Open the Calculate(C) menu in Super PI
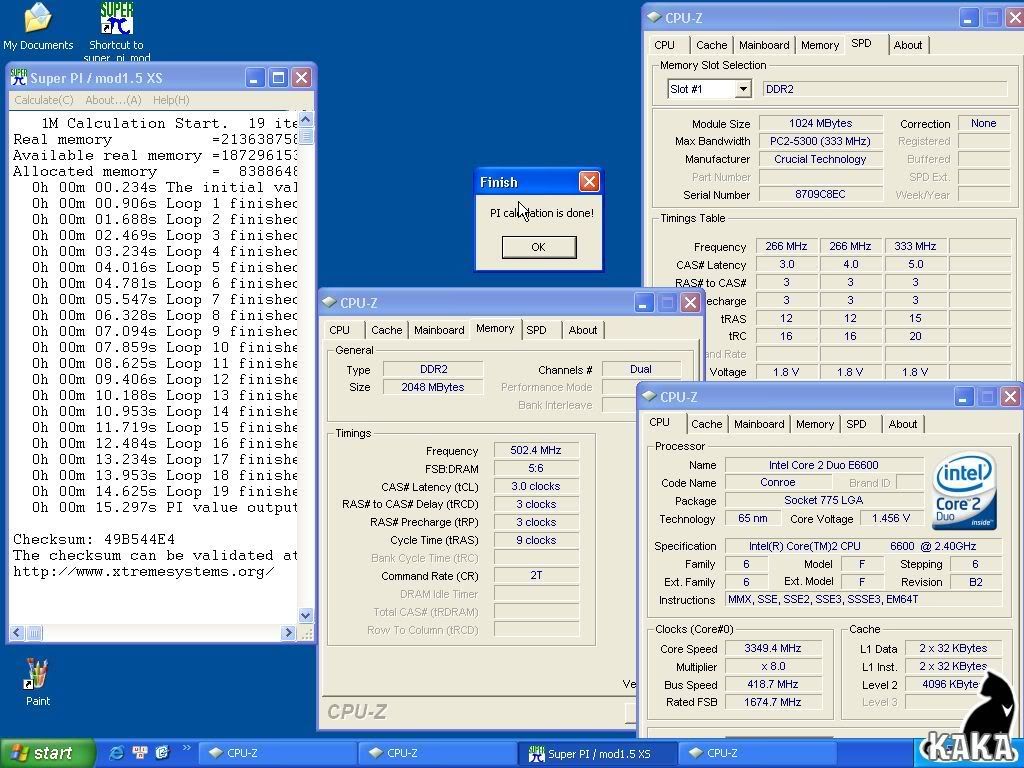The width and height of the screenshot is (1024, 768). pos(44,100)
